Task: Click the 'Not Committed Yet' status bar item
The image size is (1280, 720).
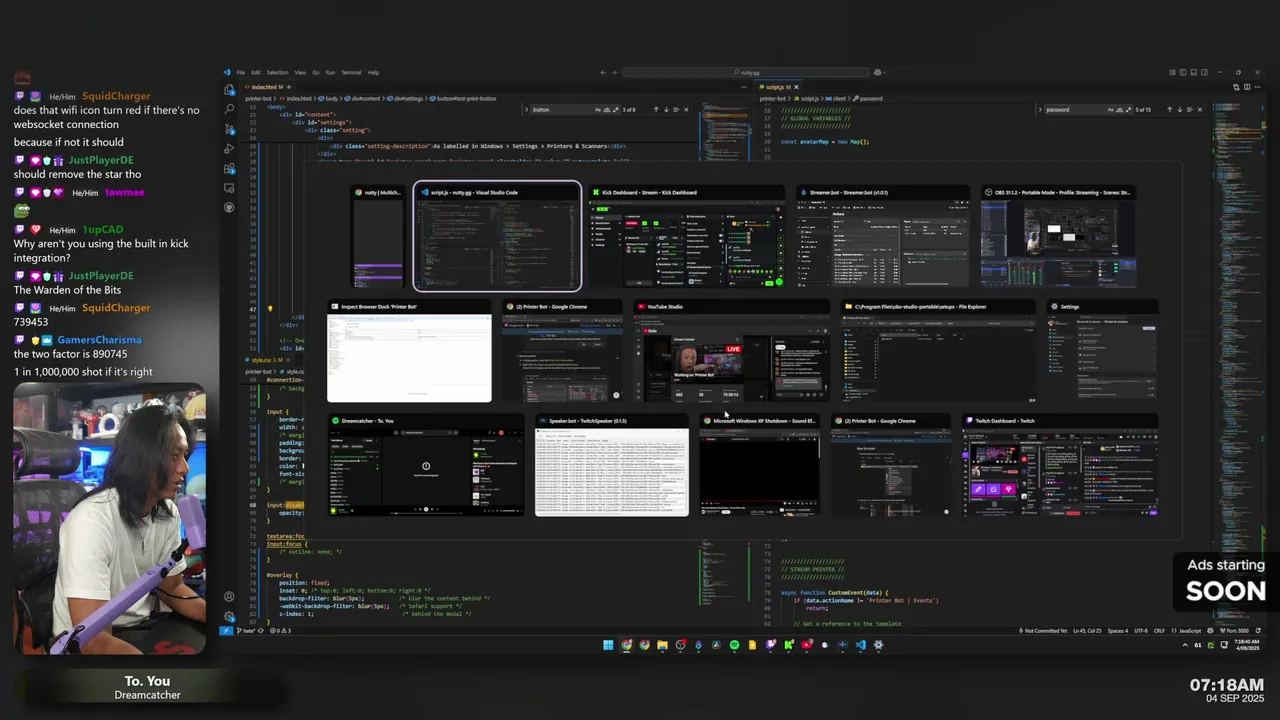Action: point(1042,631)
